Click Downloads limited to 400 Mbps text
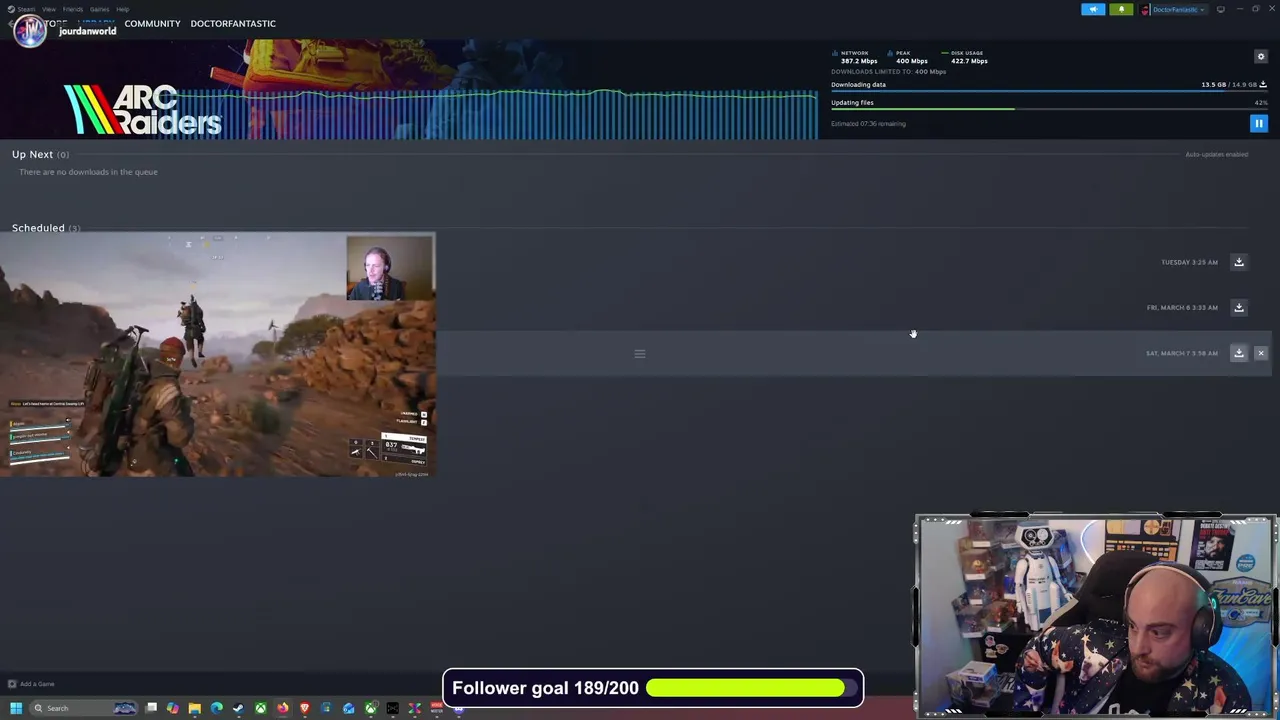The image size is (1280, 720). (x=888, y=72)
